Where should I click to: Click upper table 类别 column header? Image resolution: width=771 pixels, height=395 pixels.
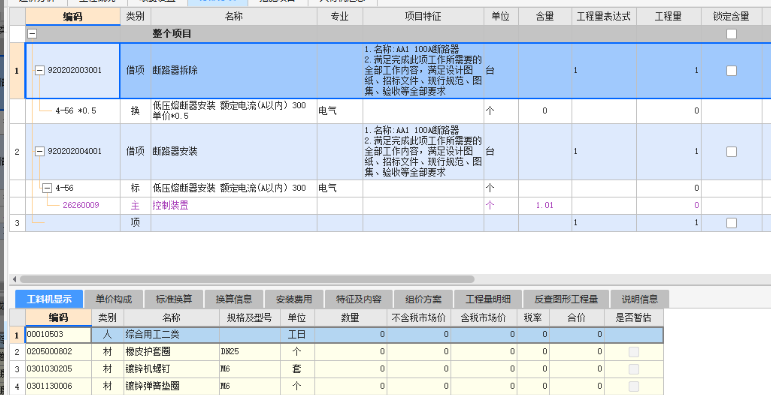coord(135,17)
